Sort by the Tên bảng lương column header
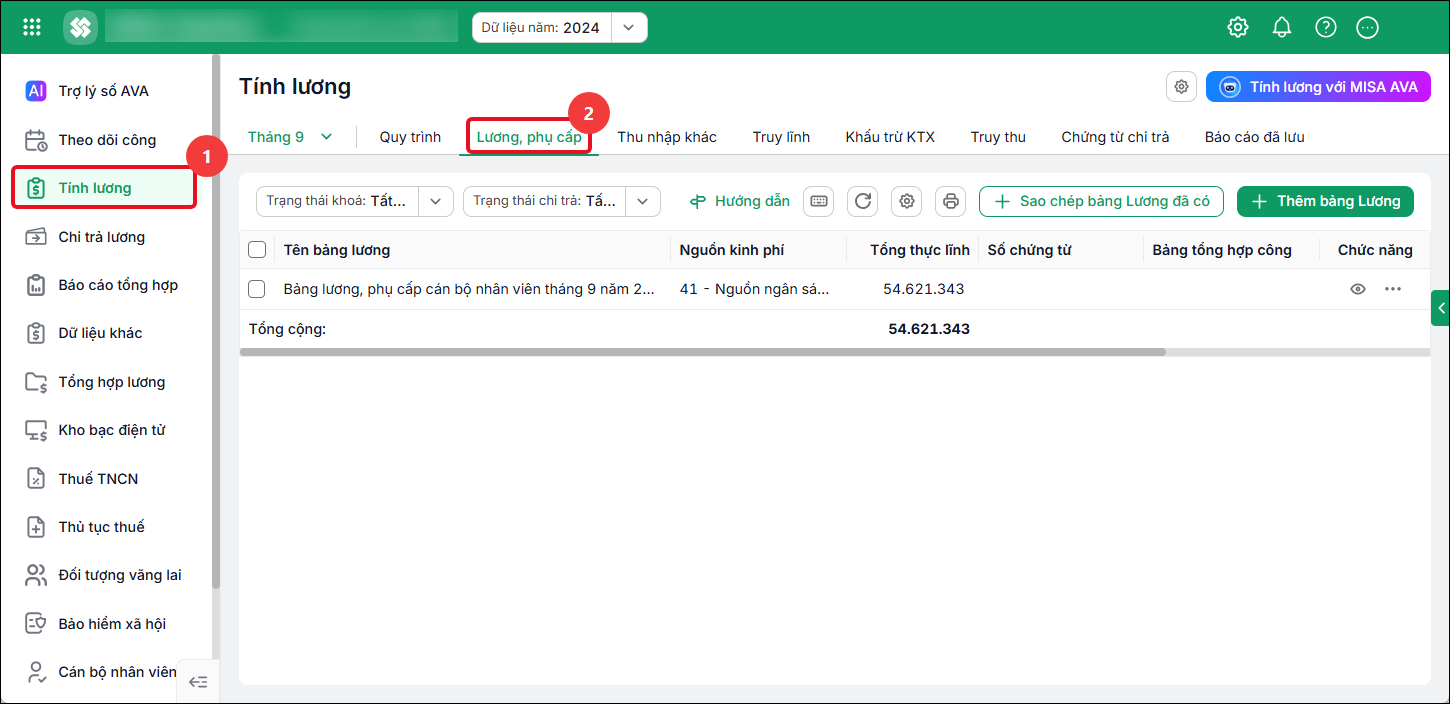 (x=337, y=250)
